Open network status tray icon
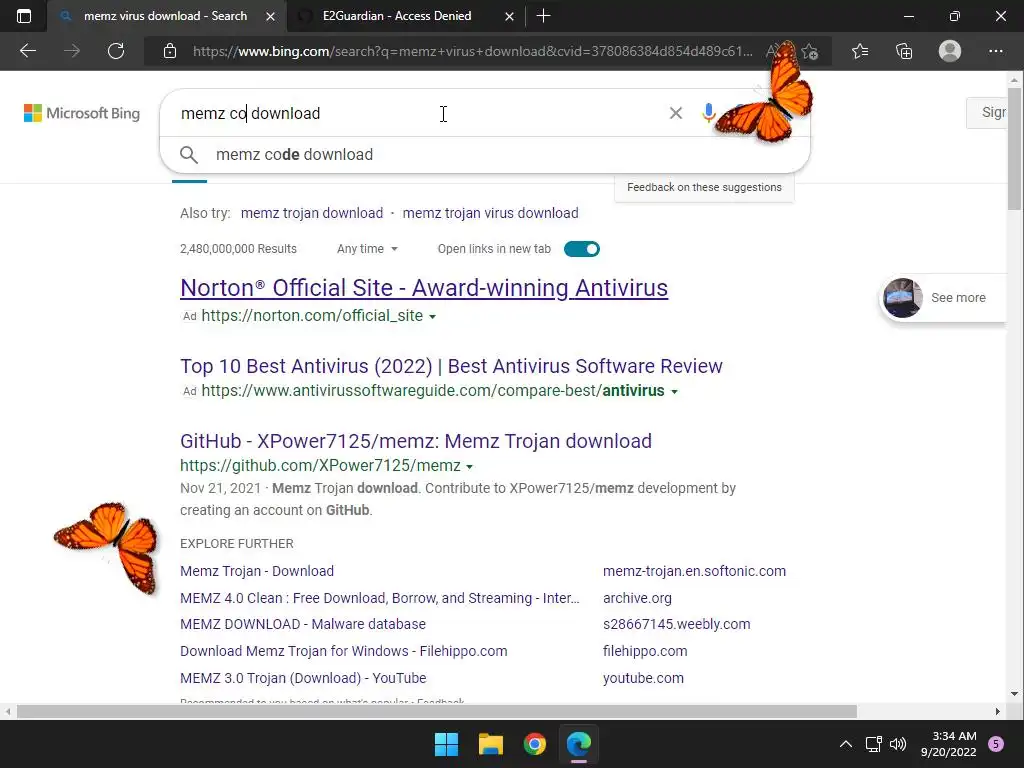This screenshot has height=768, width=1024. (x=873, y=744)
